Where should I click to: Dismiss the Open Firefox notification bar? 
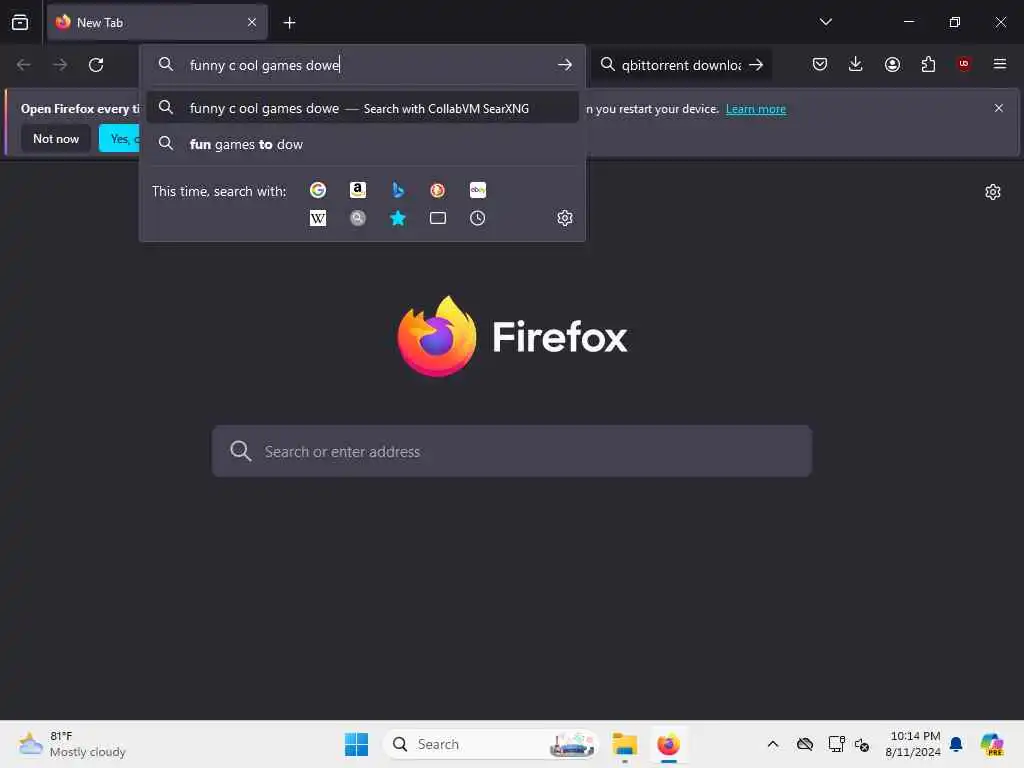999,108
